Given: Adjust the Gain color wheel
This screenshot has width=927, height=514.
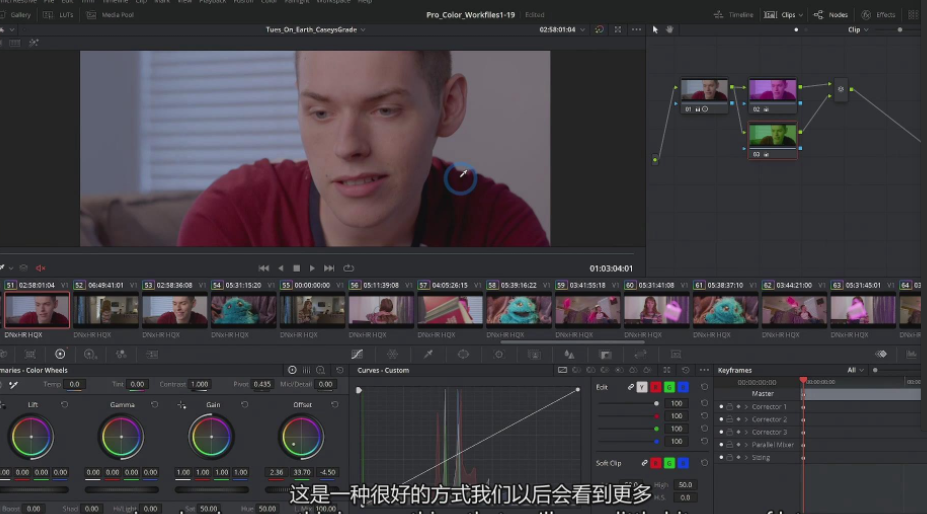Looking at the screenshot, I should [x=211, y=437].
